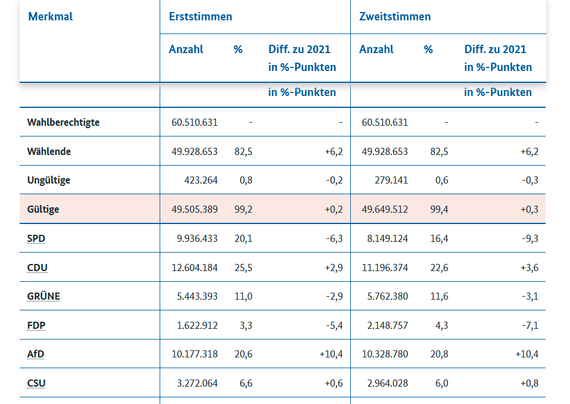
Task: Click the Zweitstimmen column header
Action: (x=395, y=16)
